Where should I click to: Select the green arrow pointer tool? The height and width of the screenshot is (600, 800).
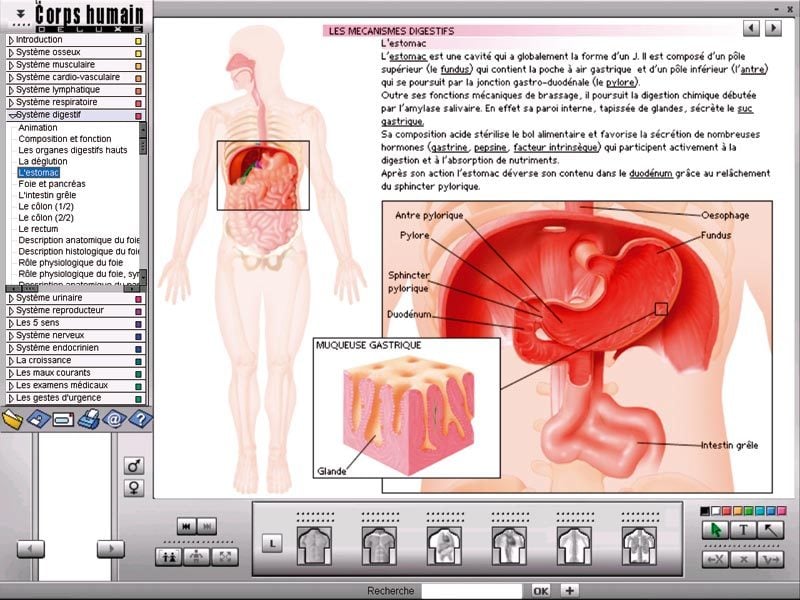tap(713, 530)
